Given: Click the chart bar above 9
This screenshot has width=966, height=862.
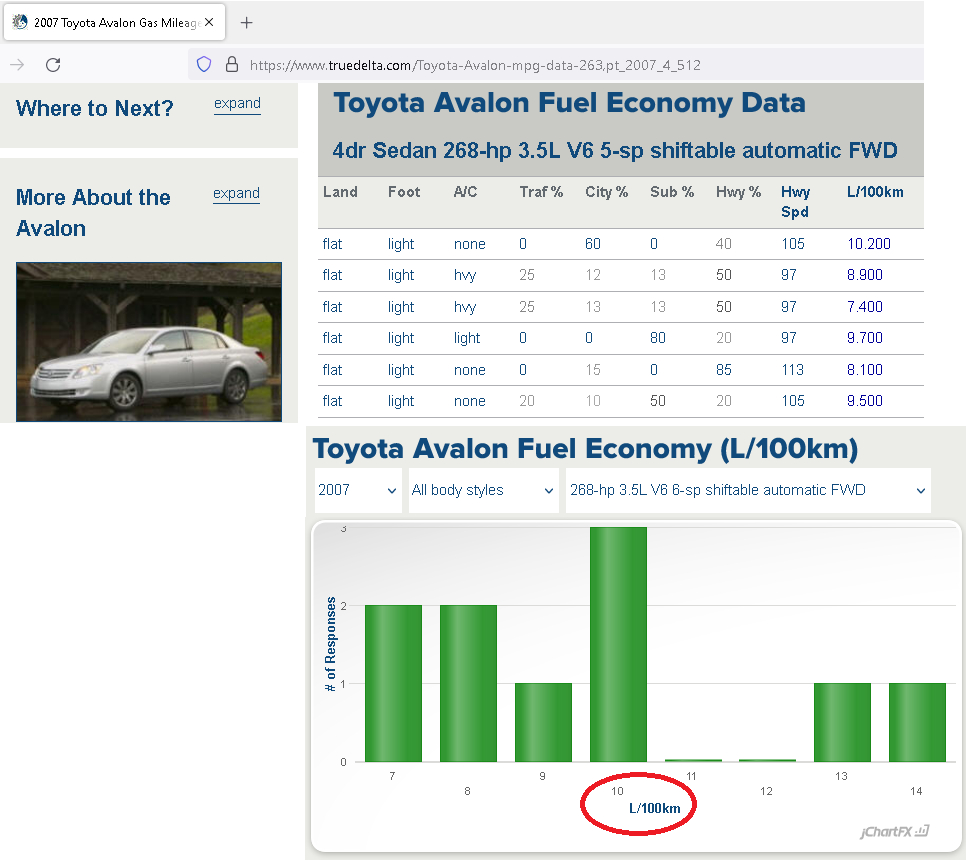Looking at the screenshot, I should [543, 723].
